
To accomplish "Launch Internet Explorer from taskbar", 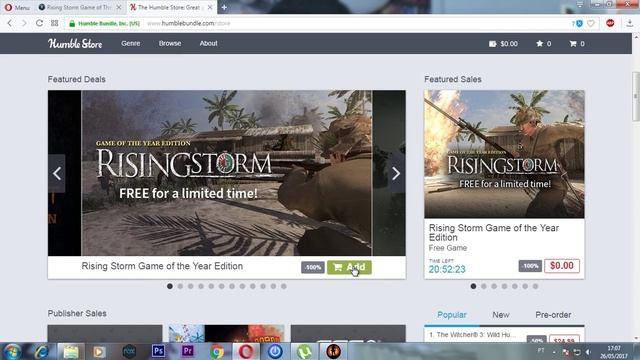I will pyautogui.click(x=42, y=351).
